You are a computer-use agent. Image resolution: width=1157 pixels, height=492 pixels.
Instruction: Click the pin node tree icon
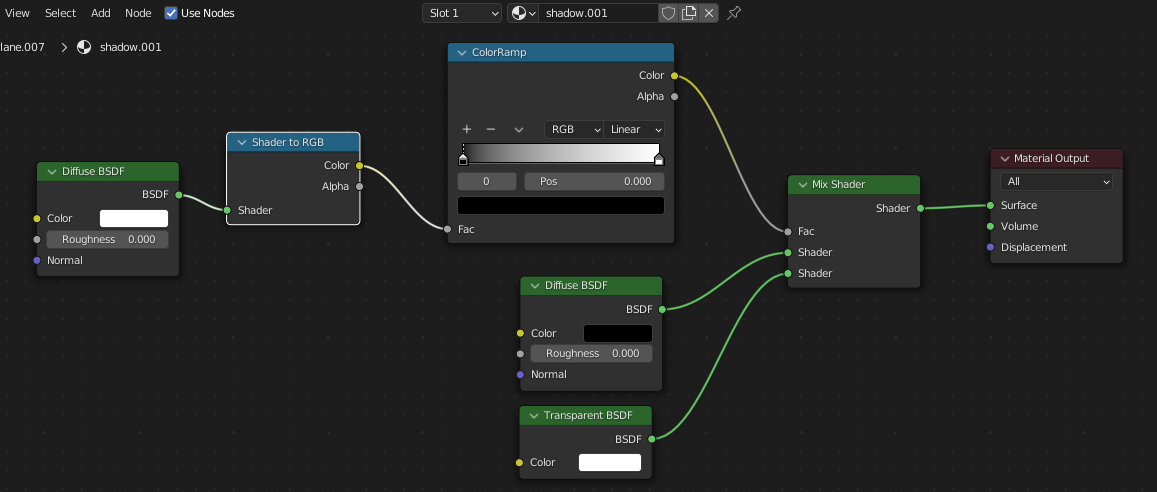[734, 13]
